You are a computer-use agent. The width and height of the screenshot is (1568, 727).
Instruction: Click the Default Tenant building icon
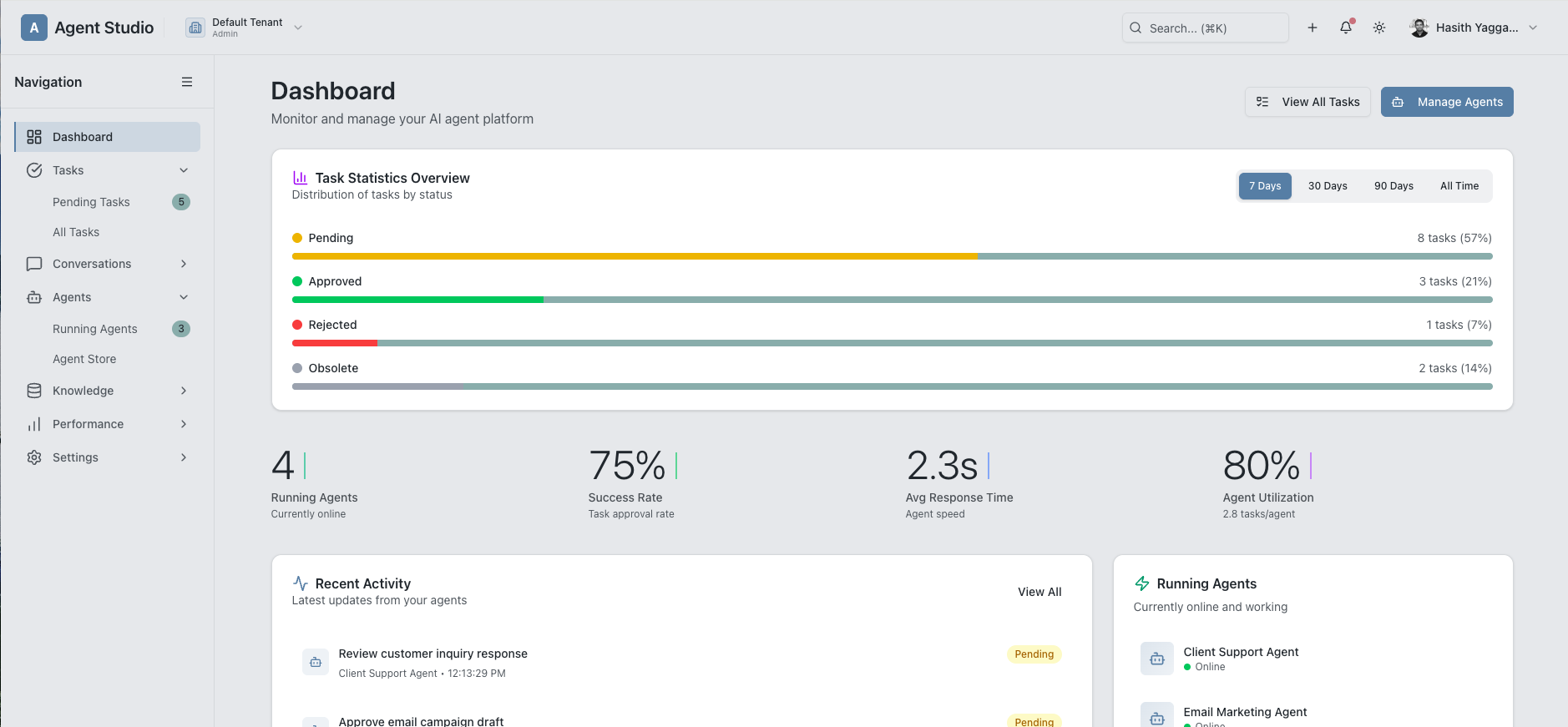point(195,28)
